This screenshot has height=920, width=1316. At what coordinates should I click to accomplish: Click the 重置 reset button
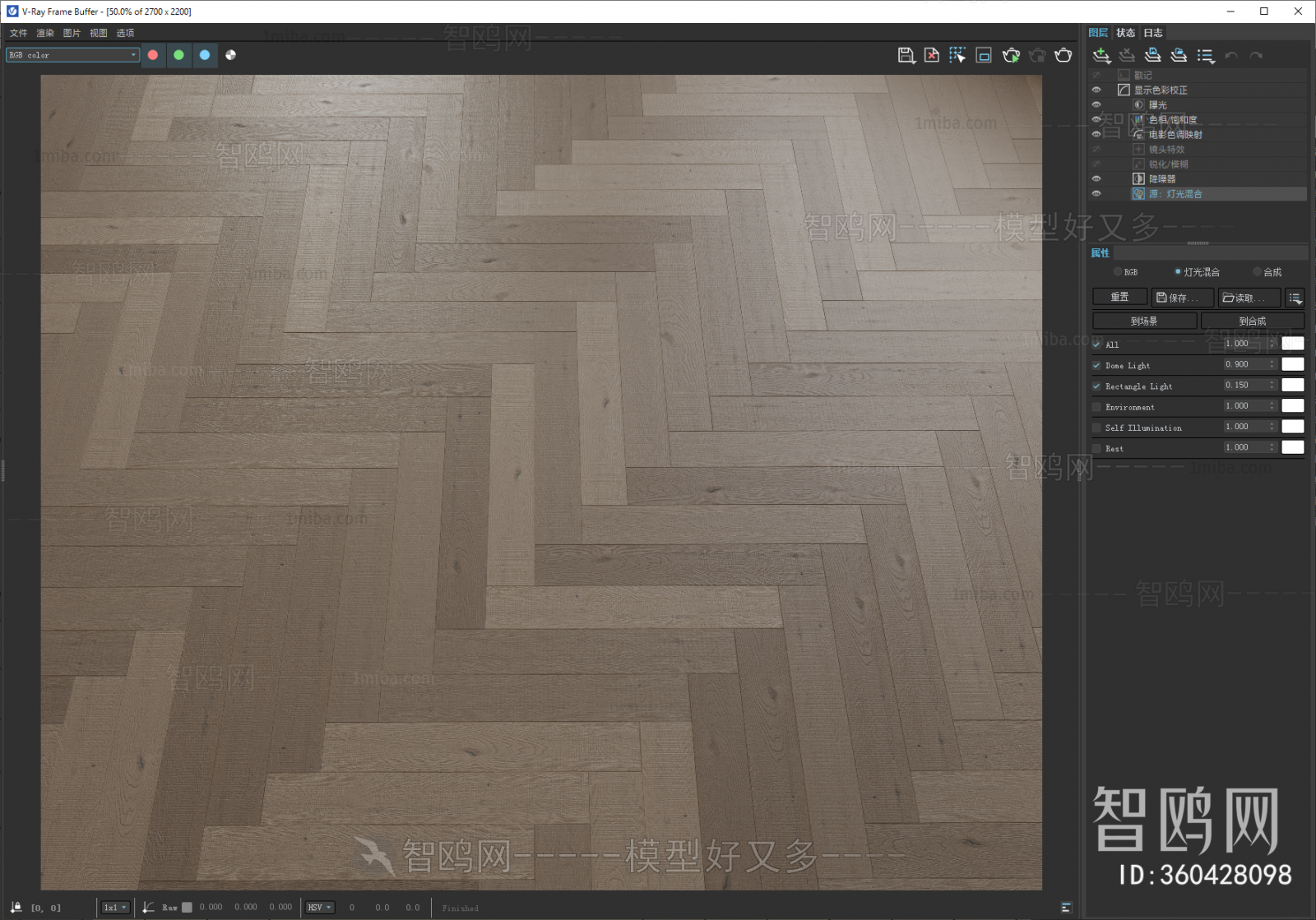[1119, 297]
